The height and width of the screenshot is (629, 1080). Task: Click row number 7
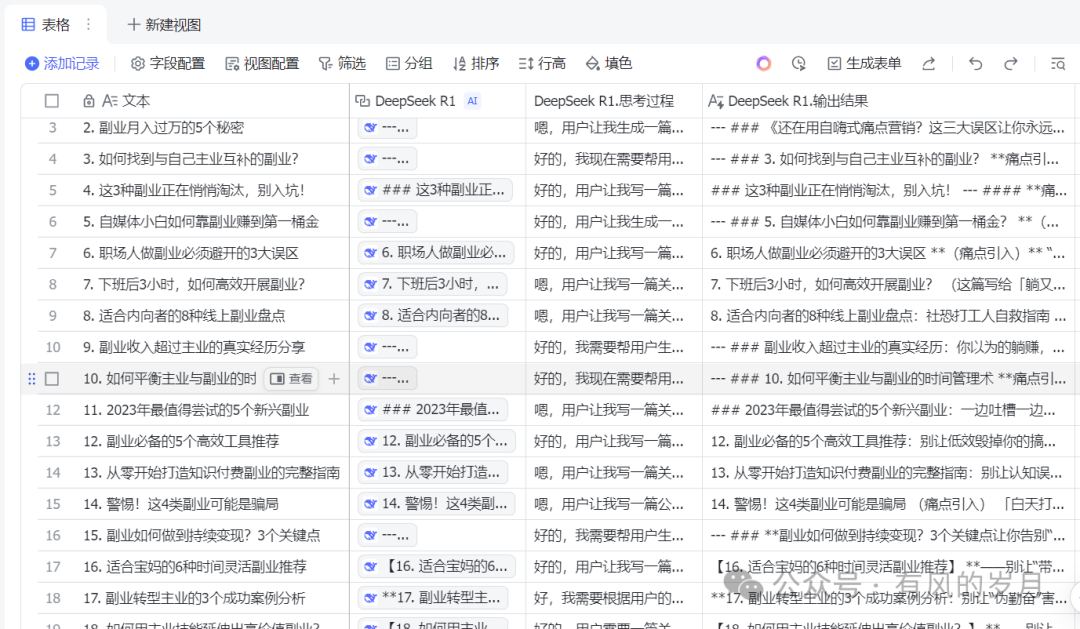point(52,253)
